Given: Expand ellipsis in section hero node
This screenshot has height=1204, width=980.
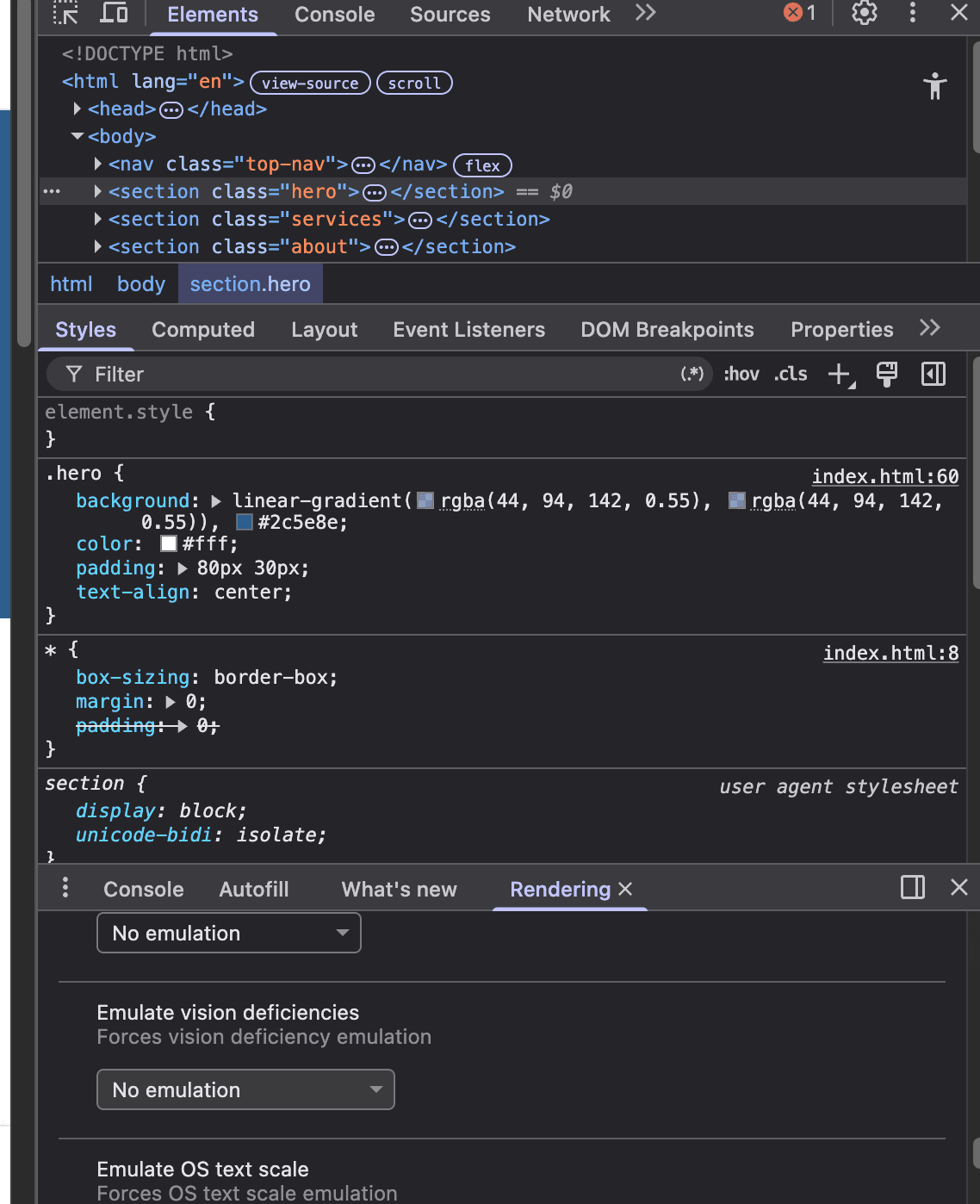Looking at the screenshot, I should pos(375,192).
